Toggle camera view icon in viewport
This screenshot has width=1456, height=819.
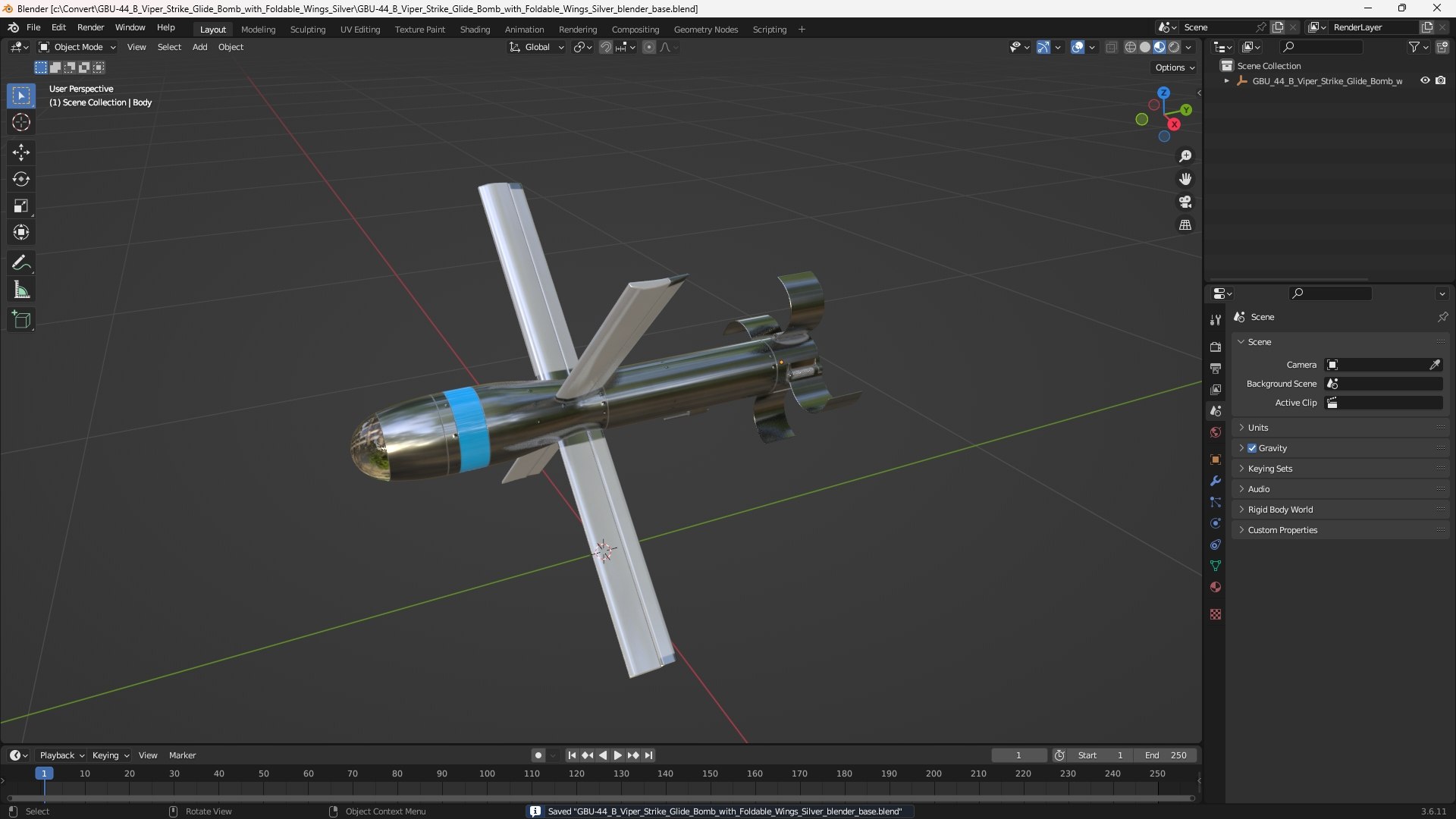pos(1185,202)
